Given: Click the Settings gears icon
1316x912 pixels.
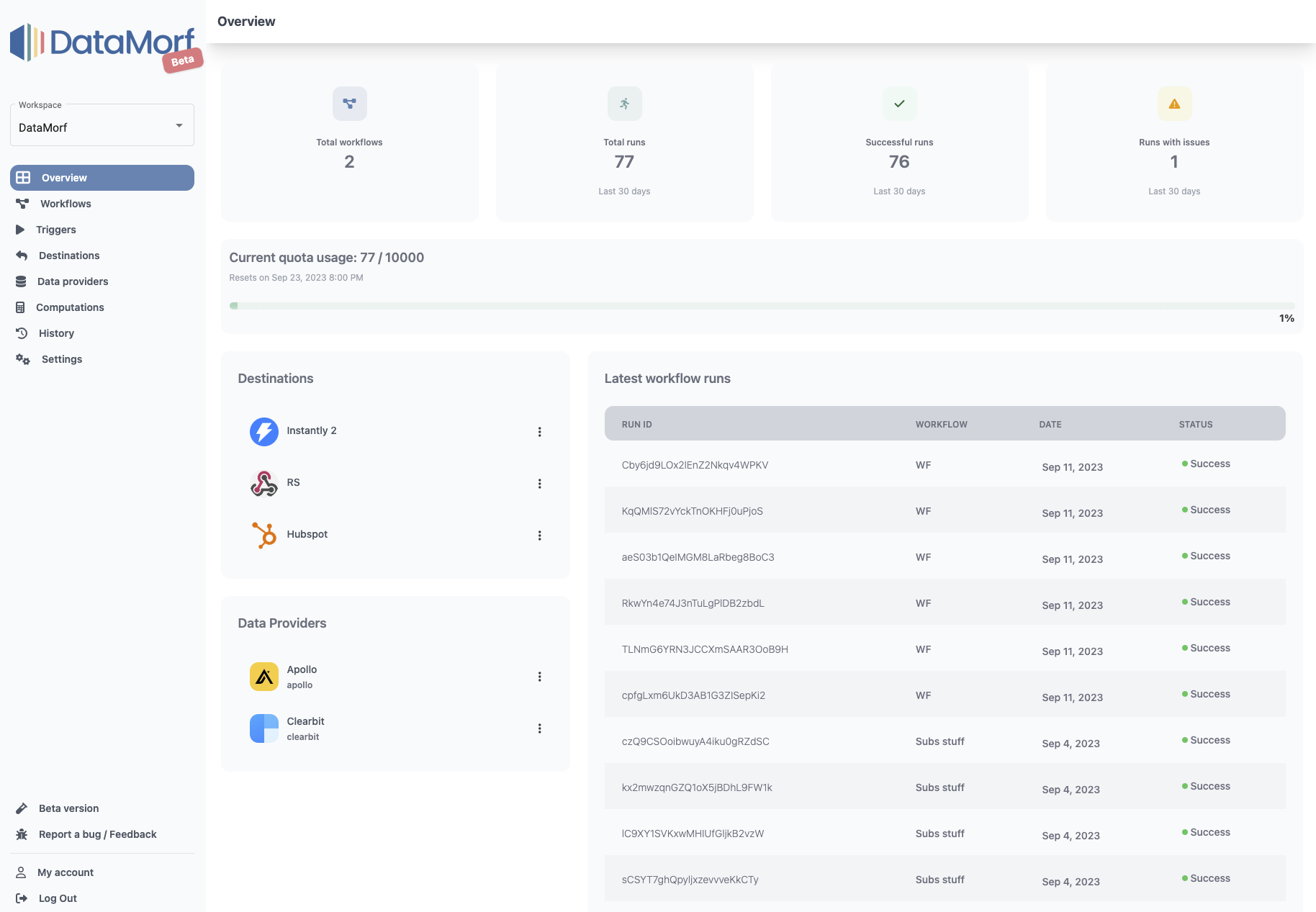Looking at the screenshot, I should click(23, 359).
